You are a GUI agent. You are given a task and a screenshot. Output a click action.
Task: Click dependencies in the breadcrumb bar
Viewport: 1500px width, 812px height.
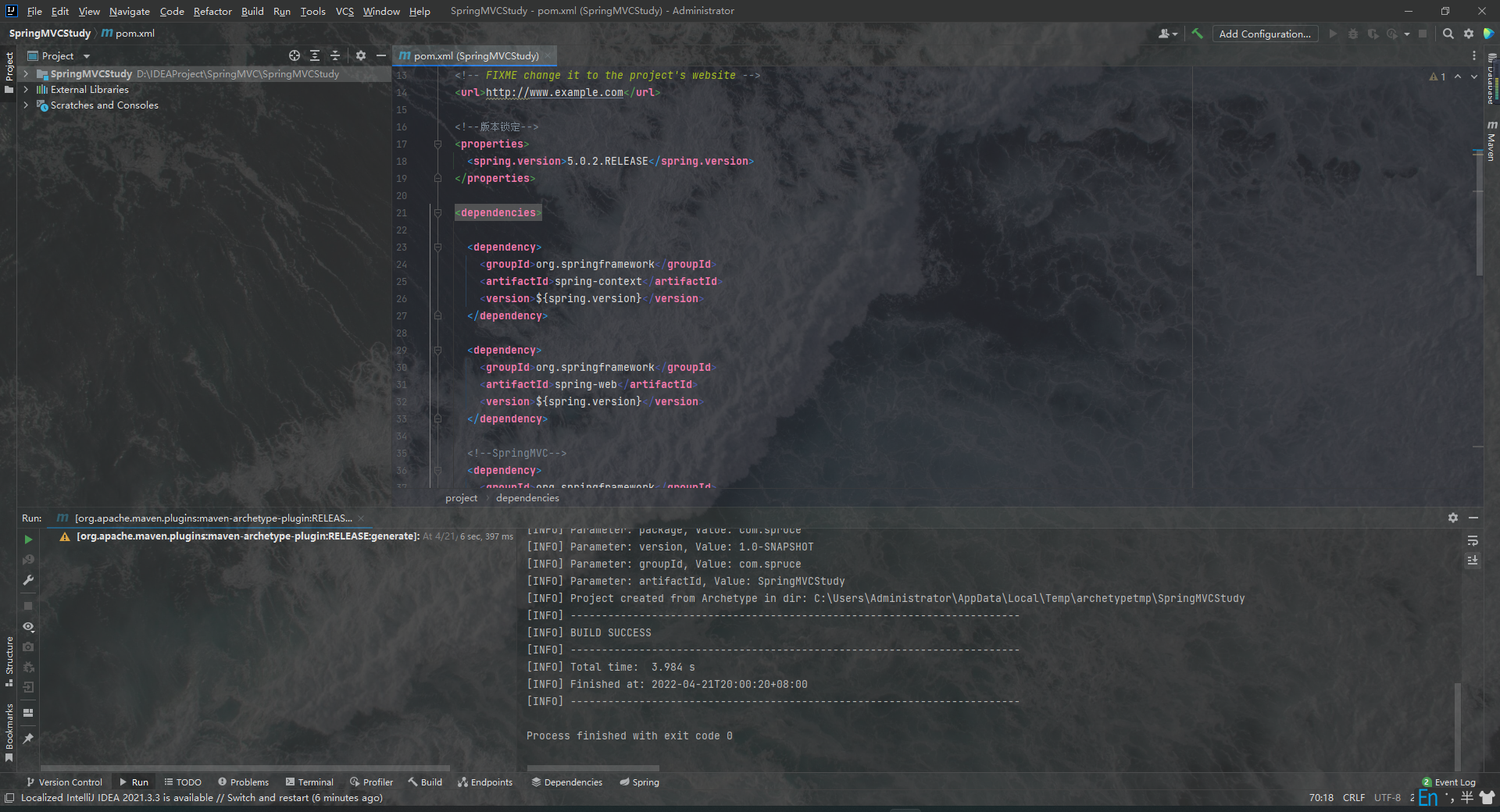point(527,497)
